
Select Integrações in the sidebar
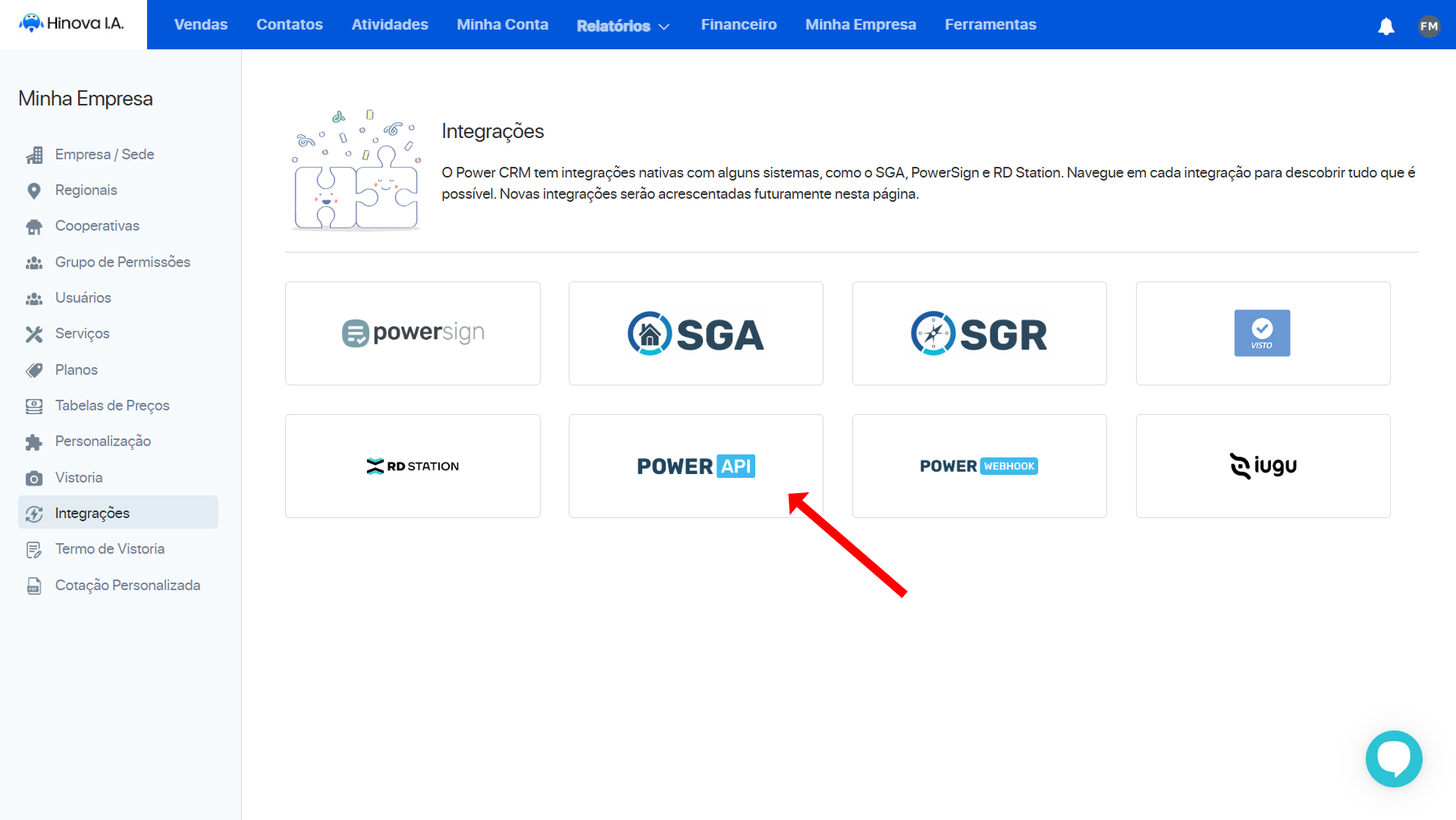point(118,514)
